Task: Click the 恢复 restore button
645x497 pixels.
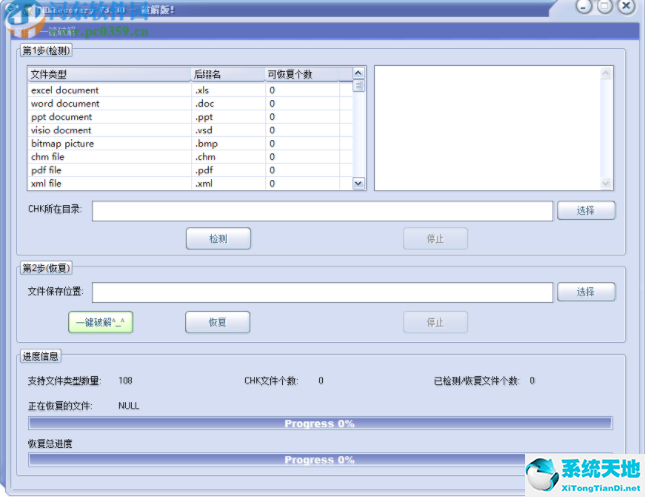Action: coord(218,322)
